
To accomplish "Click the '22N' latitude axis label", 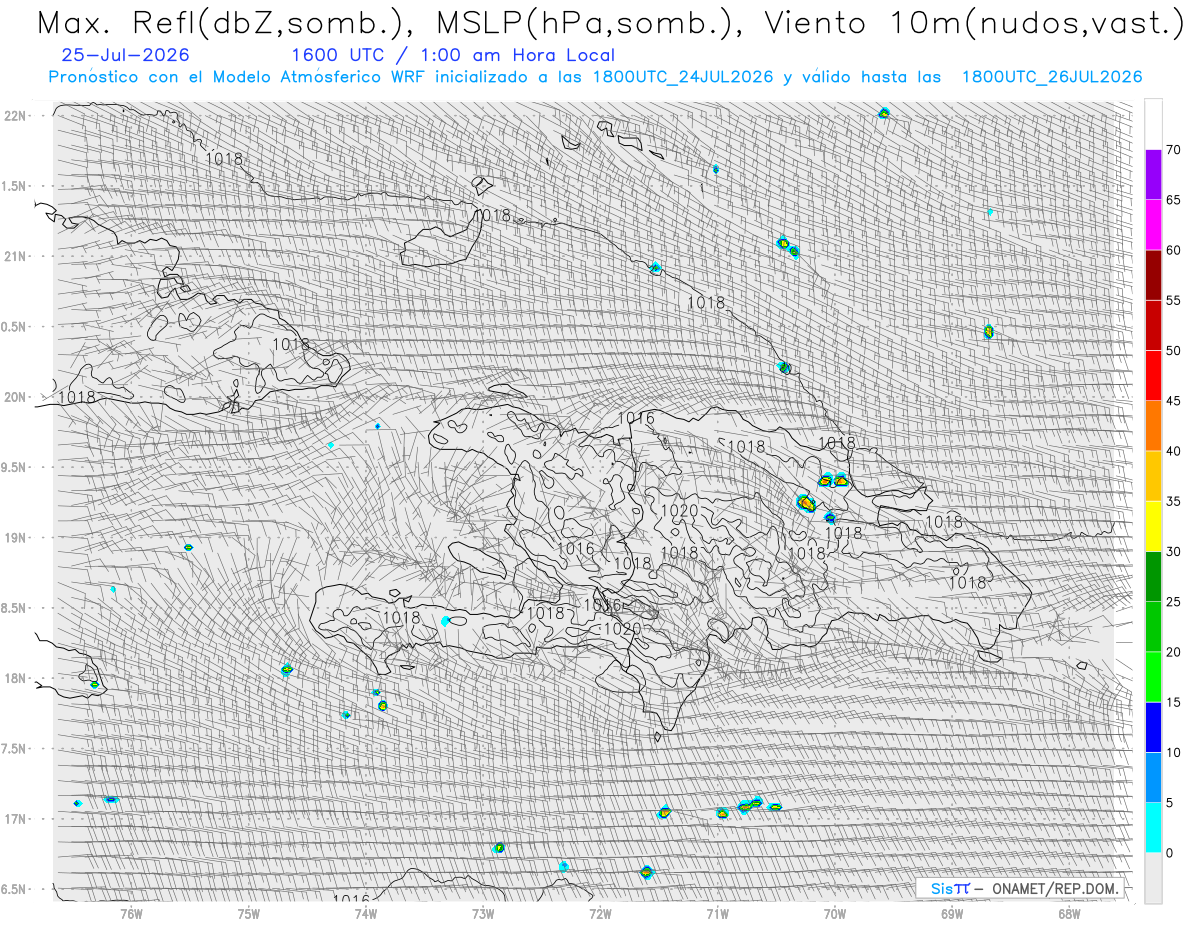I will pos(16,116).
